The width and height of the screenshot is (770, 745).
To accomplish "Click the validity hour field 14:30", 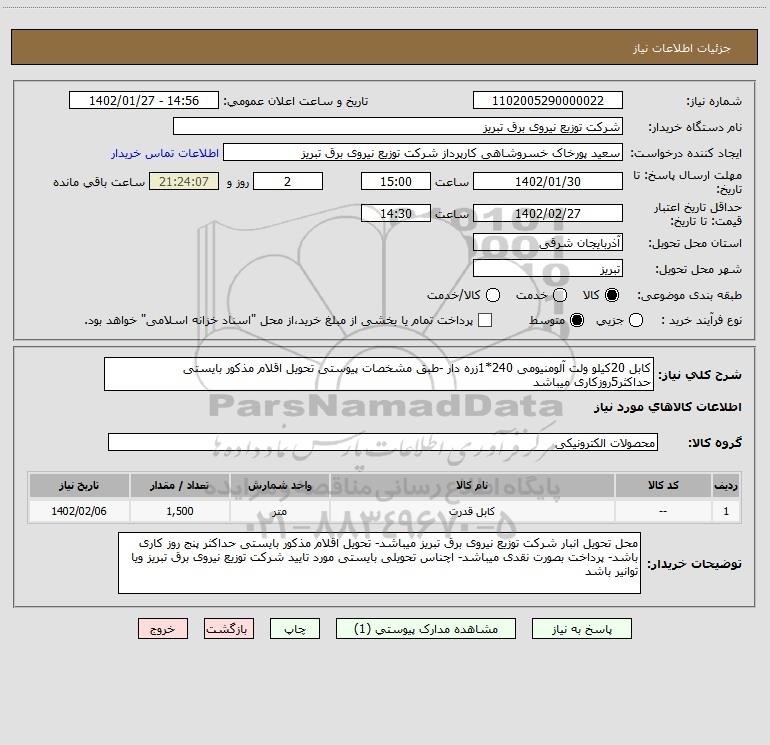I will (x=396, y=213).
